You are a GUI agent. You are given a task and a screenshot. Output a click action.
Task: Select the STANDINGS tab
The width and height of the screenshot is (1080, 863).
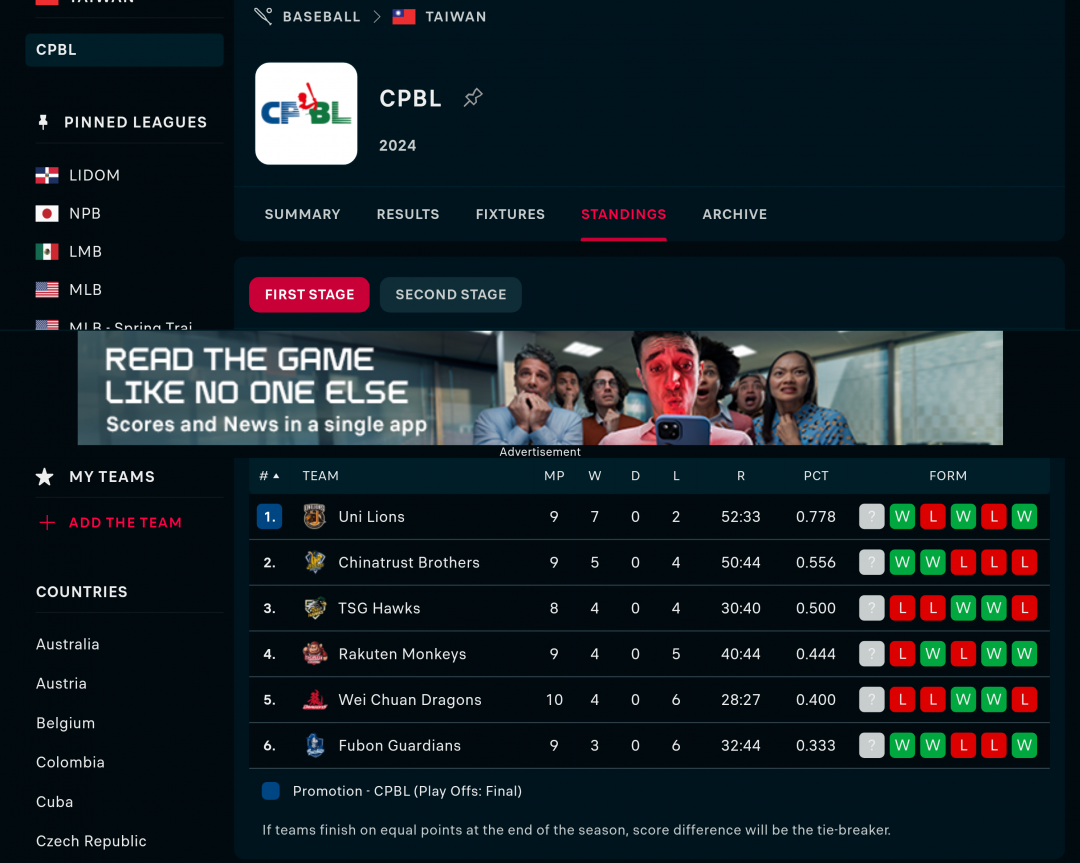(623, 214)
